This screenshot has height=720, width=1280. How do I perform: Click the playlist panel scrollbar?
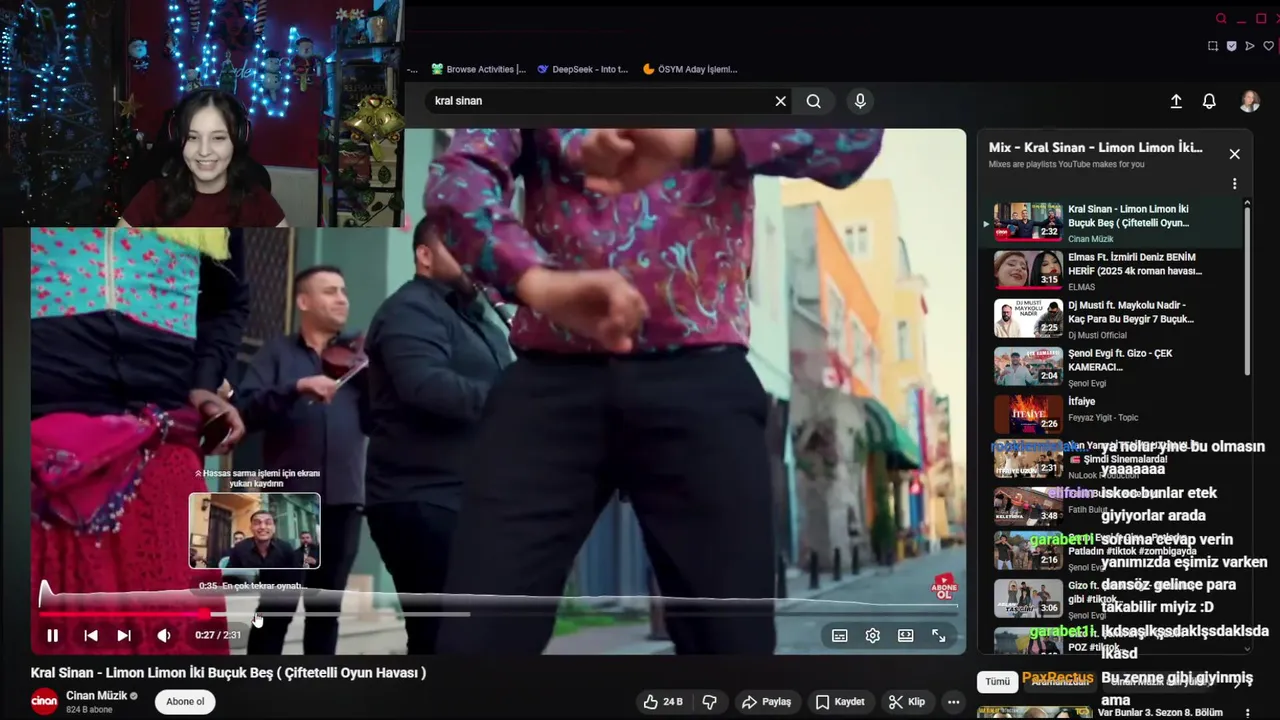[1247, 289]
